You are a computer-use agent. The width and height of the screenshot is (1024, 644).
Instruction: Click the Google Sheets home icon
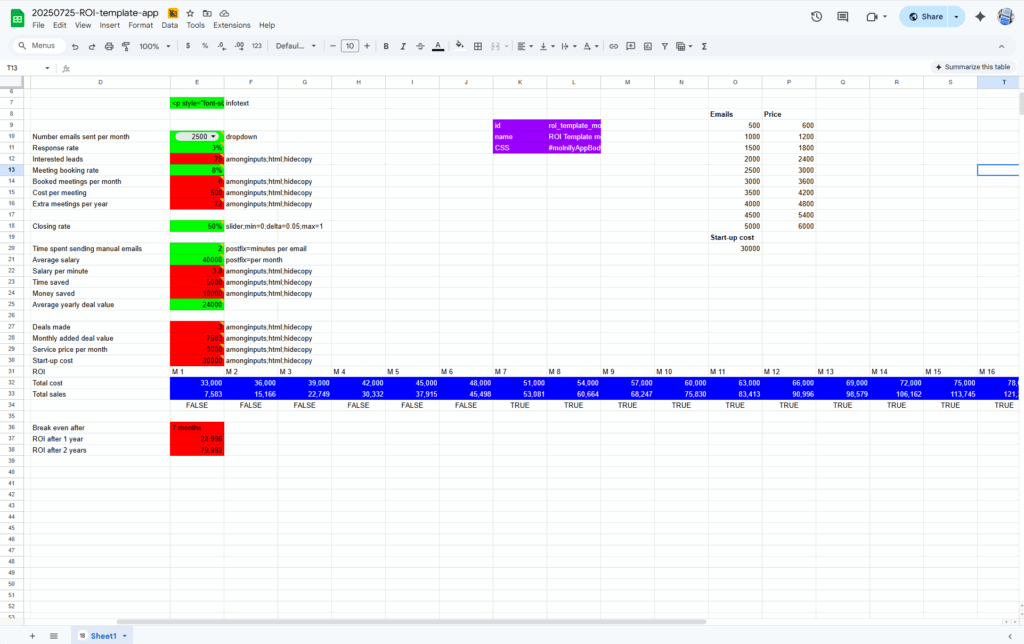[x=17, y=18]
